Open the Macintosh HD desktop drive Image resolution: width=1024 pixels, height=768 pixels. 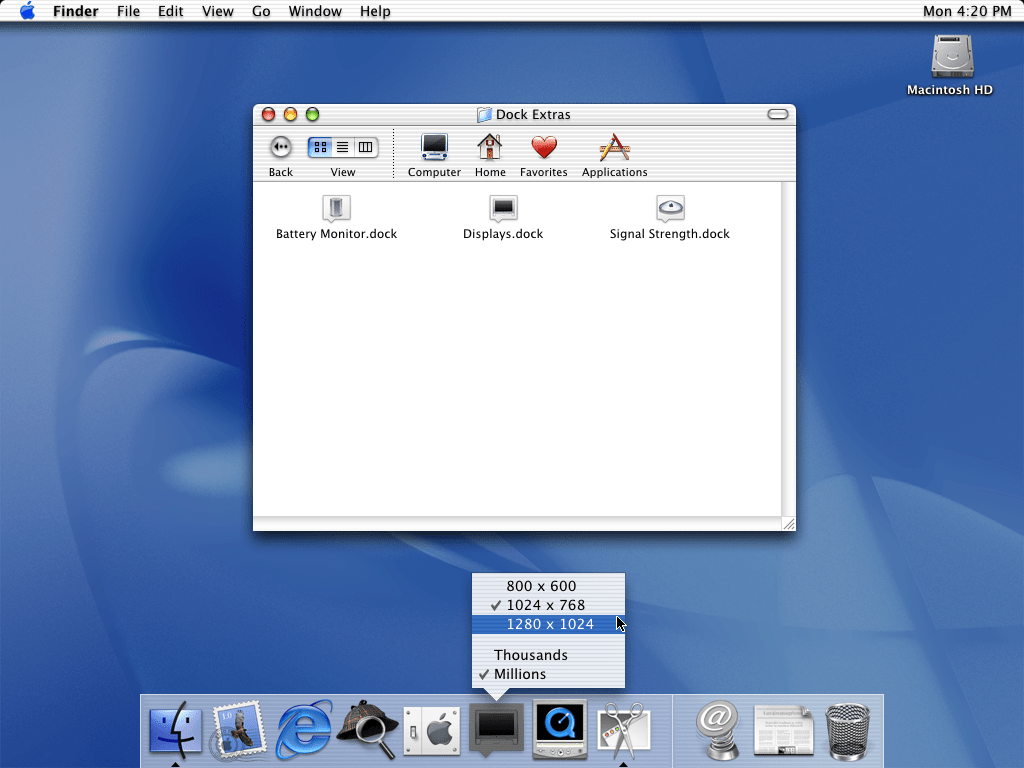949,58
